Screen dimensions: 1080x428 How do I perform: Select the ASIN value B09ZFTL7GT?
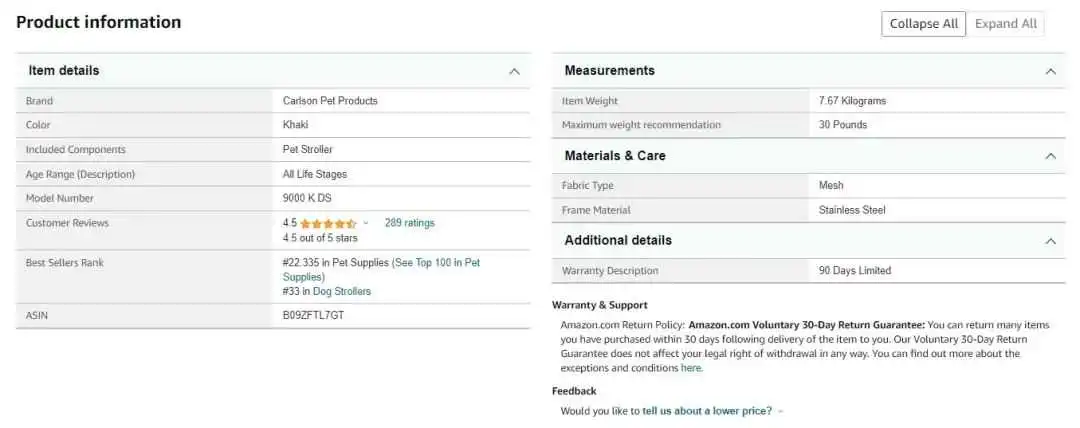click(313, 316)
